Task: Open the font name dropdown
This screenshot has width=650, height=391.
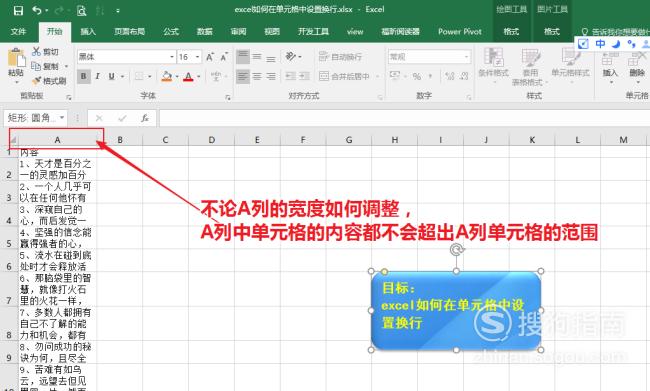Action: coord(172,57)
